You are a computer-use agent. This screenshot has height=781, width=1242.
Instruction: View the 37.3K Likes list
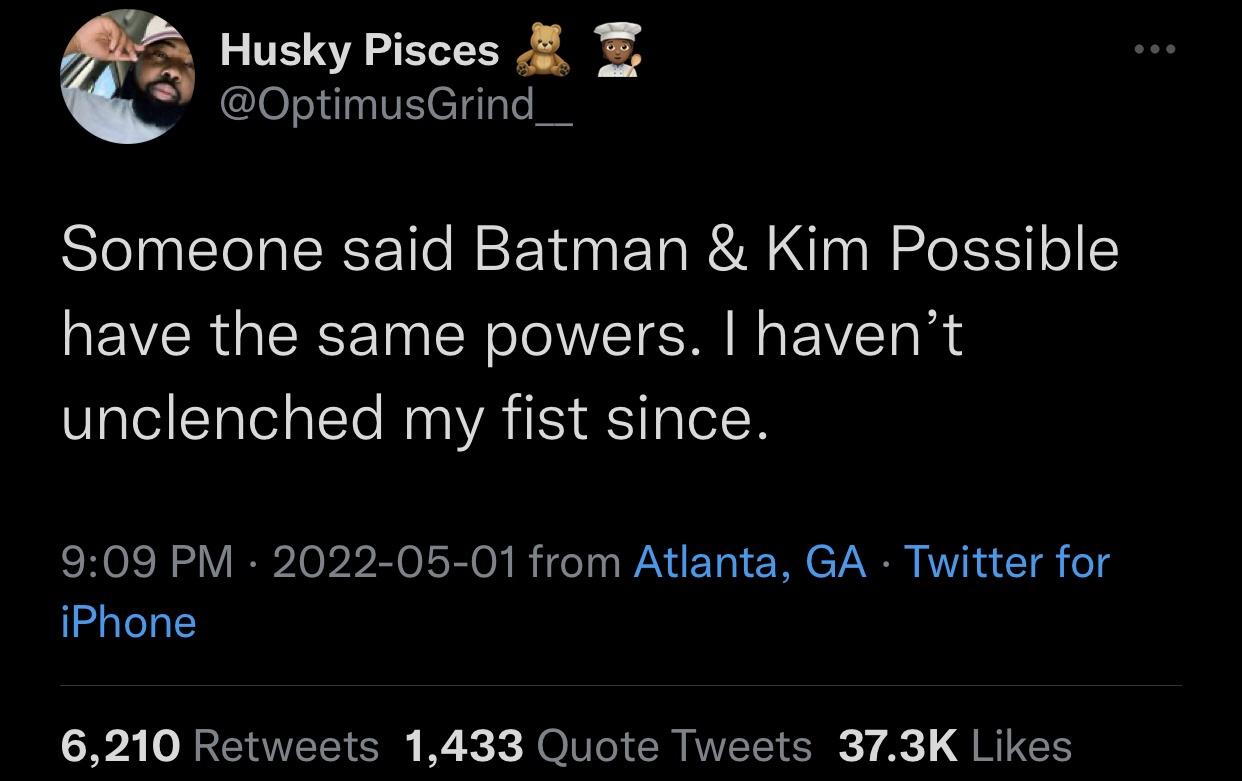point(954,746)
